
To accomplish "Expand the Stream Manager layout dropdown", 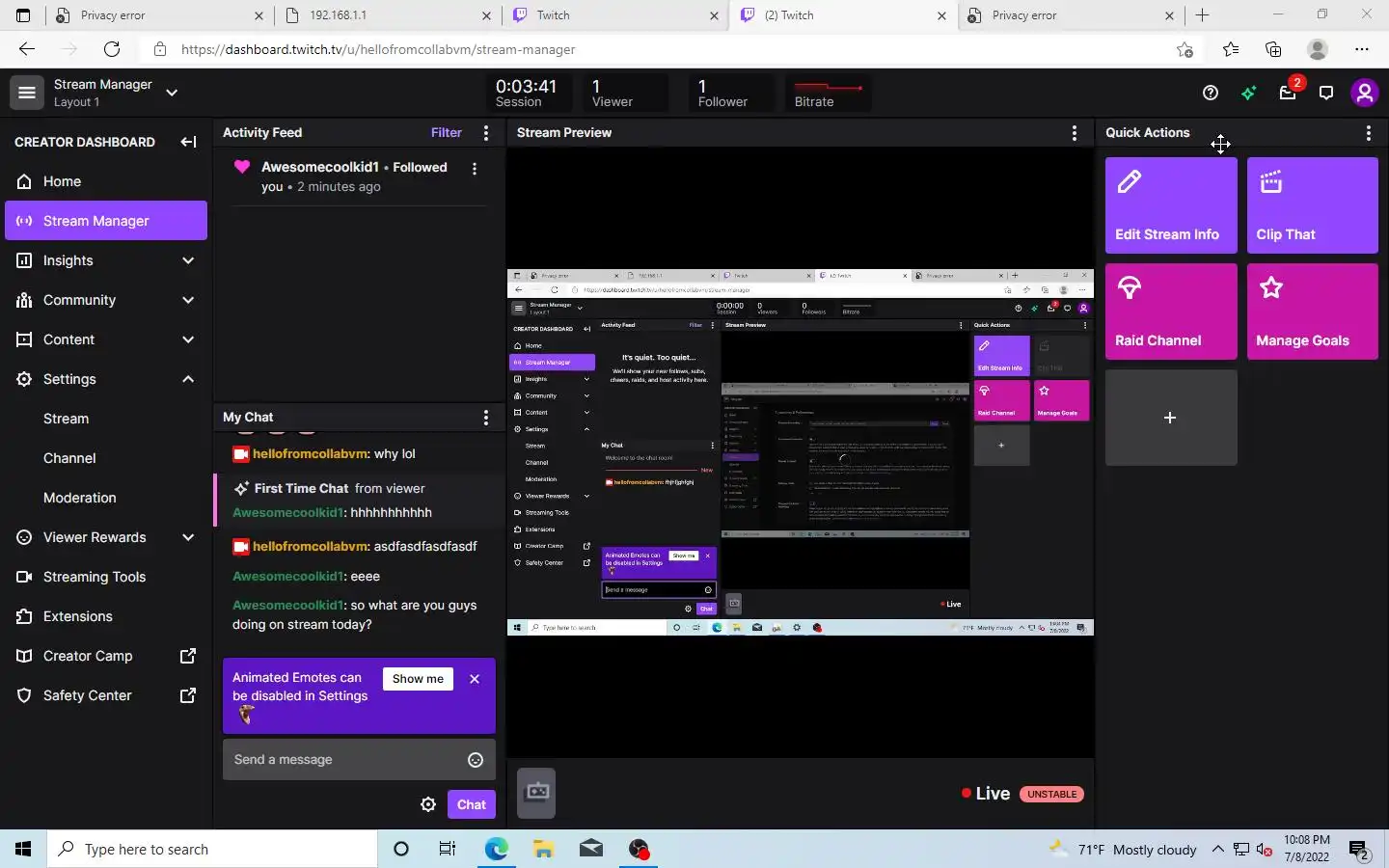I will [x=172, y=93].
